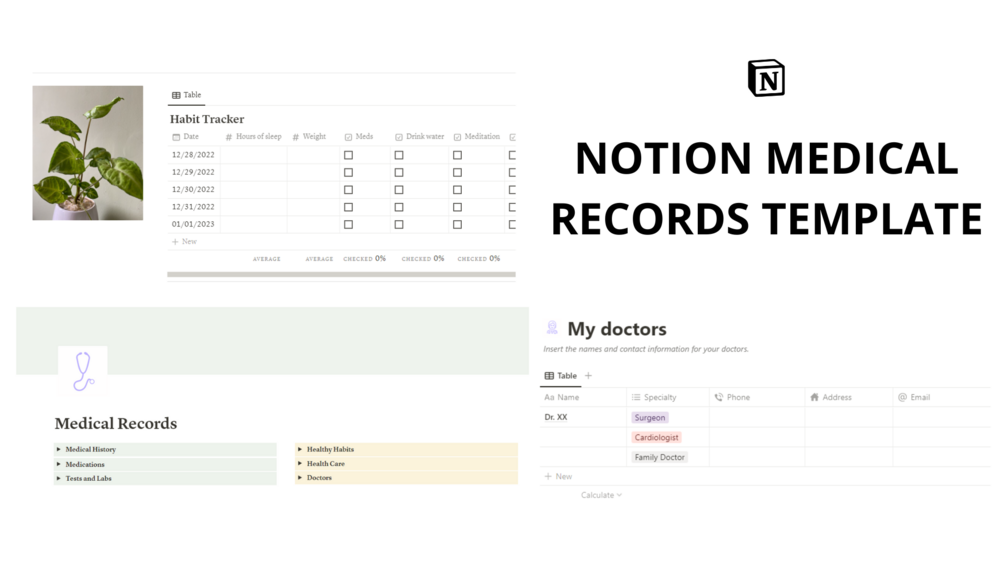Click the Meditation column icon
The height and width of the screenshot is (565, 1005).
tap(457, 137)
